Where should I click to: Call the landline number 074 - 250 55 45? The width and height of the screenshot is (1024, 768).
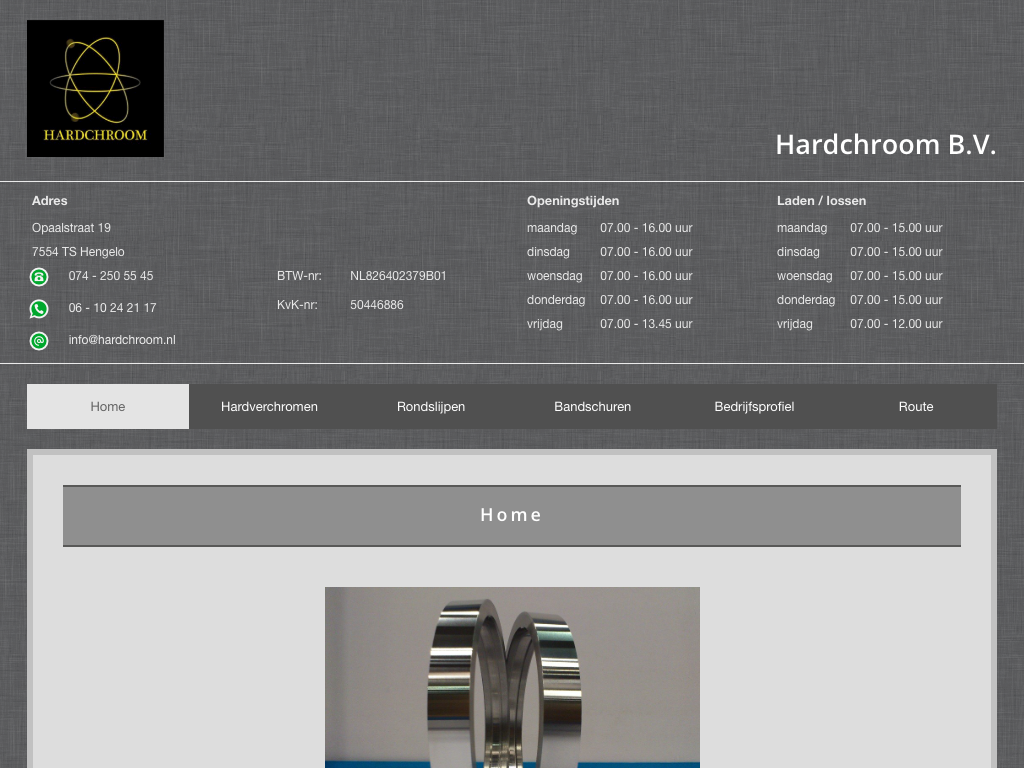(x=111, y=276)
